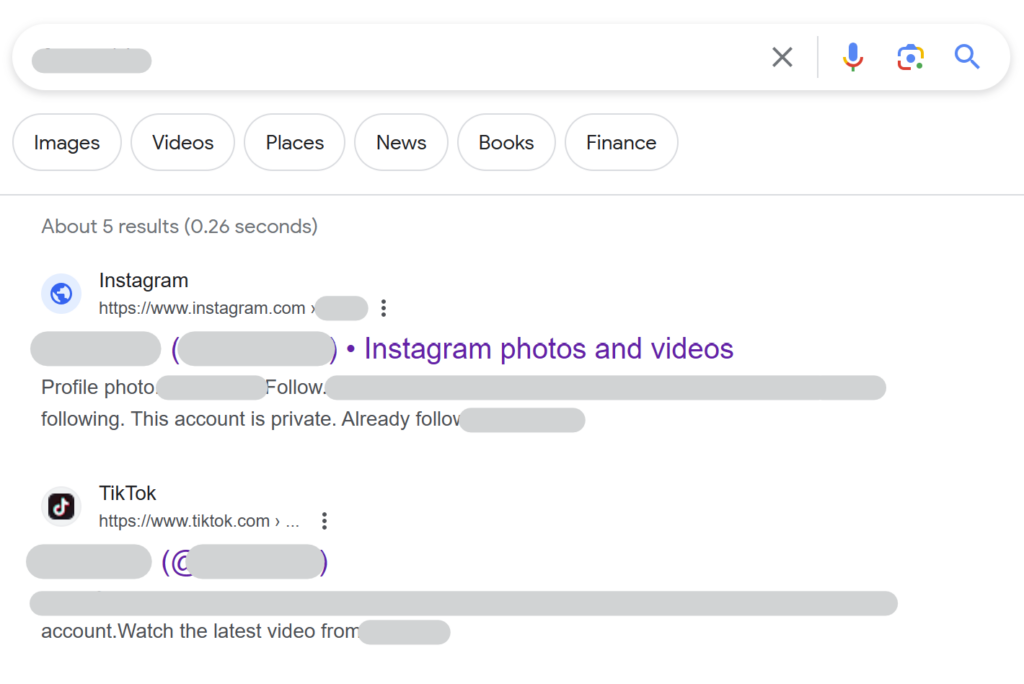Switch to the Images tab
The width and height of the screenshot is (1024, 684).
coord(66,142)
